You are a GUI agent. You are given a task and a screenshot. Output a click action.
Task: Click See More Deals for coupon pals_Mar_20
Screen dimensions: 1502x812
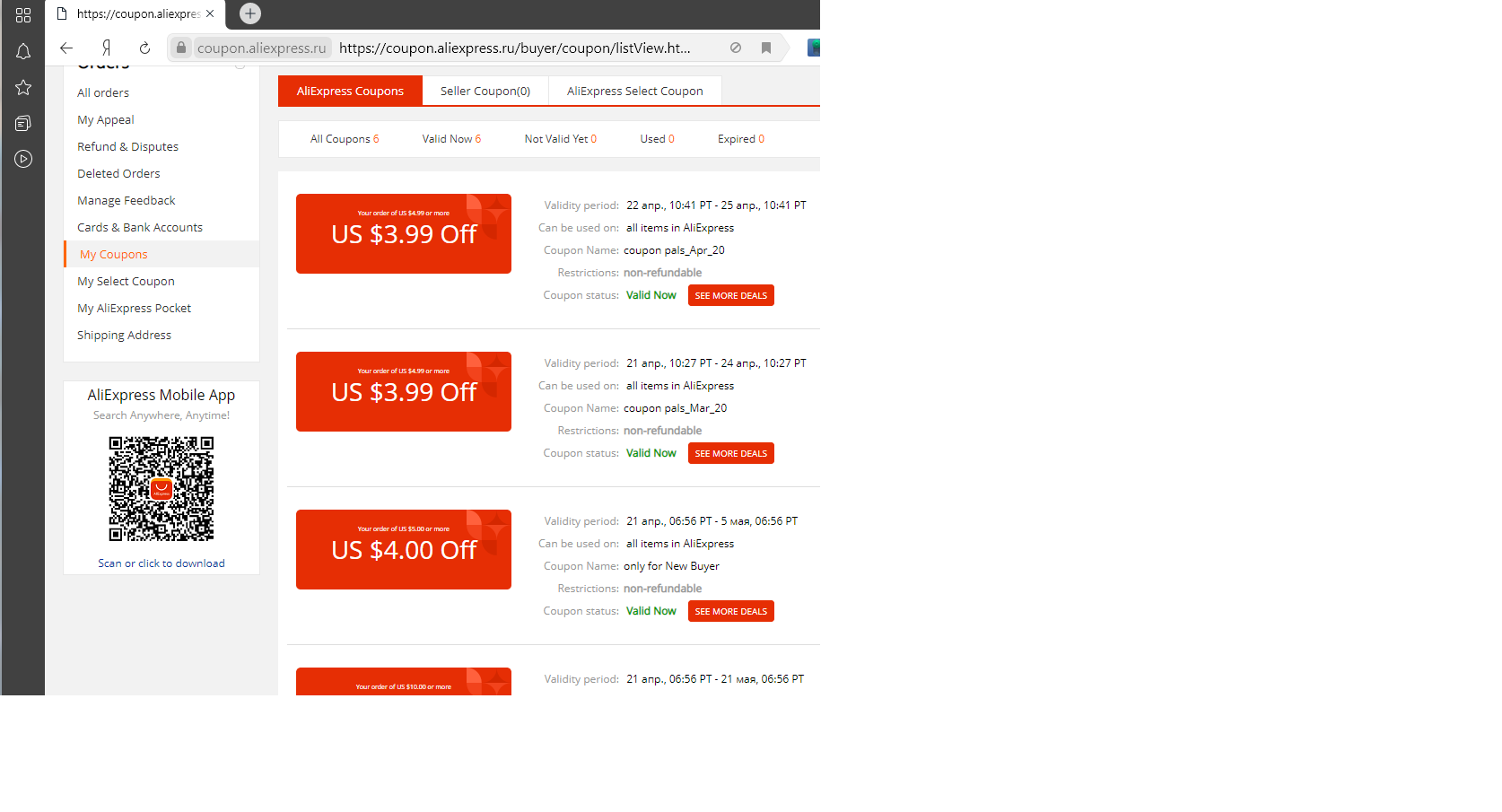731,453
